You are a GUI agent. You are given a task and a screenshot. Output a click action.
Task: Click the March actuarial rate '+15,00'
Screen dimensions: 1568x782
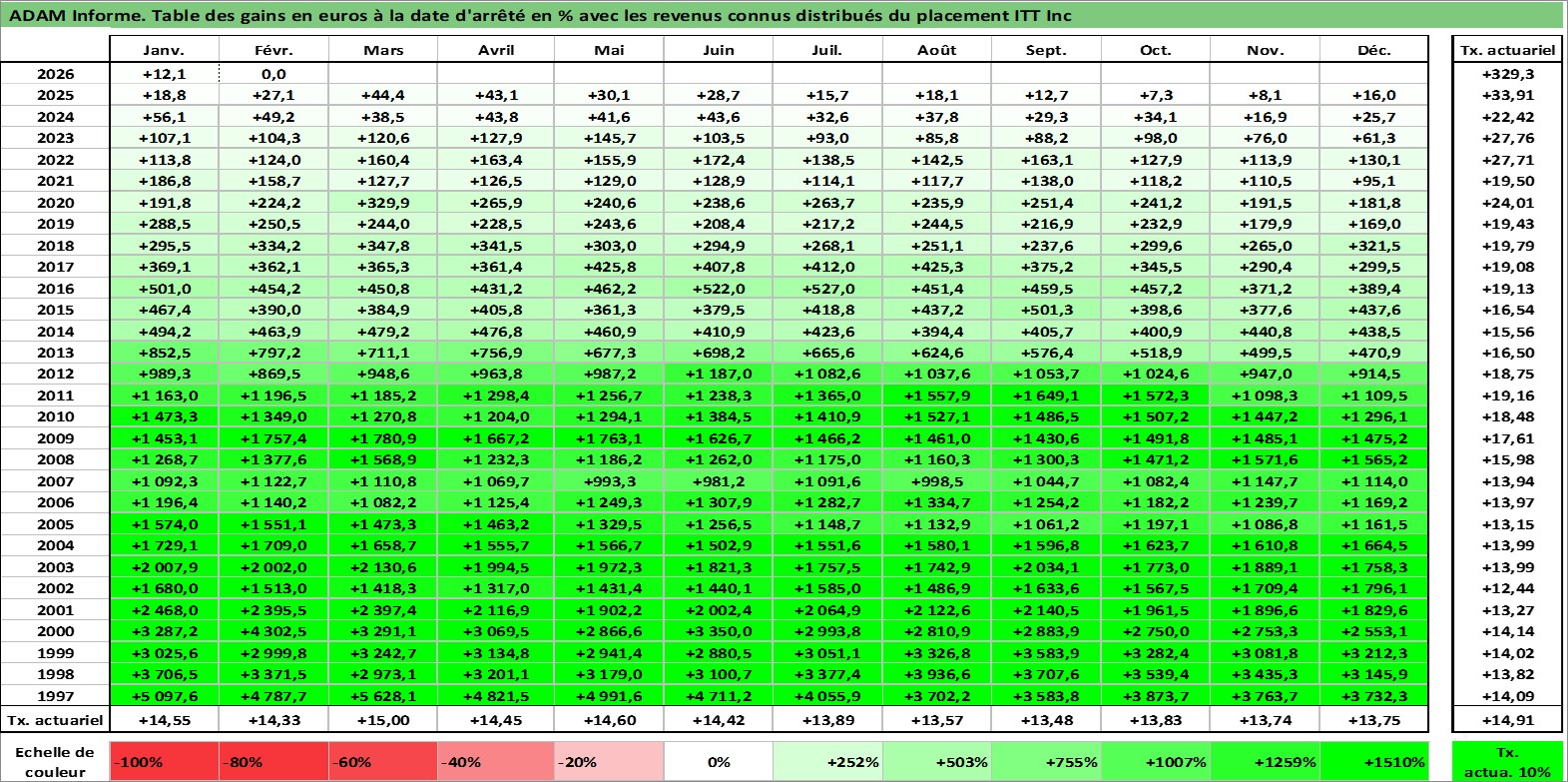tap(383, 720)
